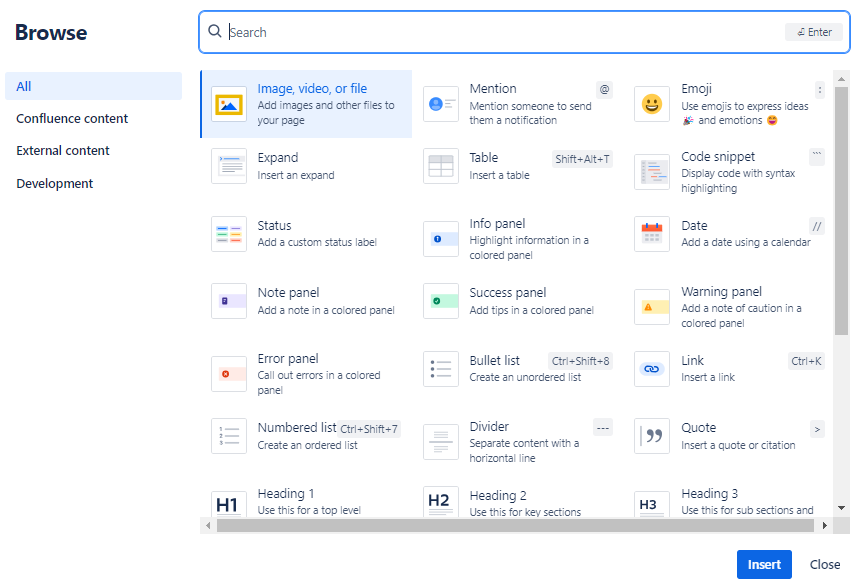Select the Success panel icon

[441, 301]
